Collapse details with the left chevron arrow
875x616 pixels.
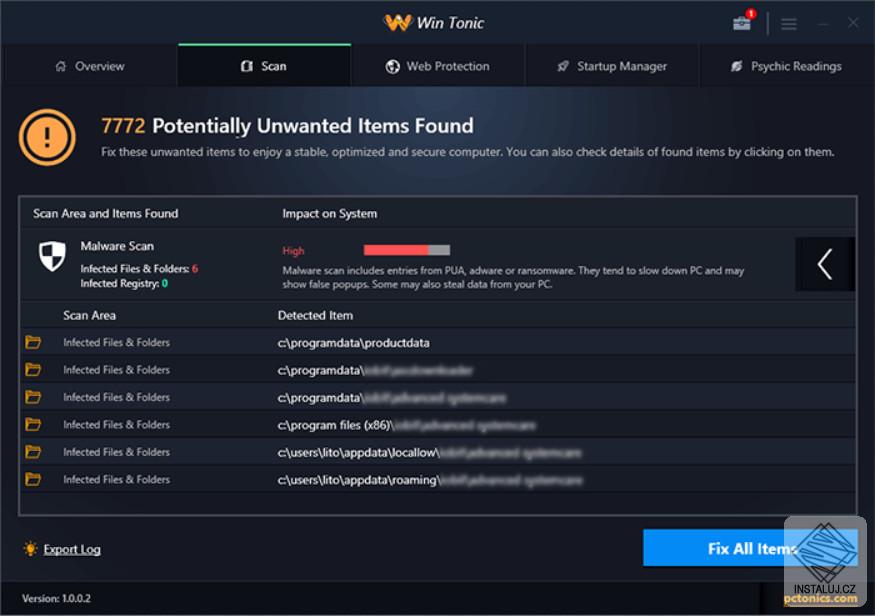click(x=824, y=264)
